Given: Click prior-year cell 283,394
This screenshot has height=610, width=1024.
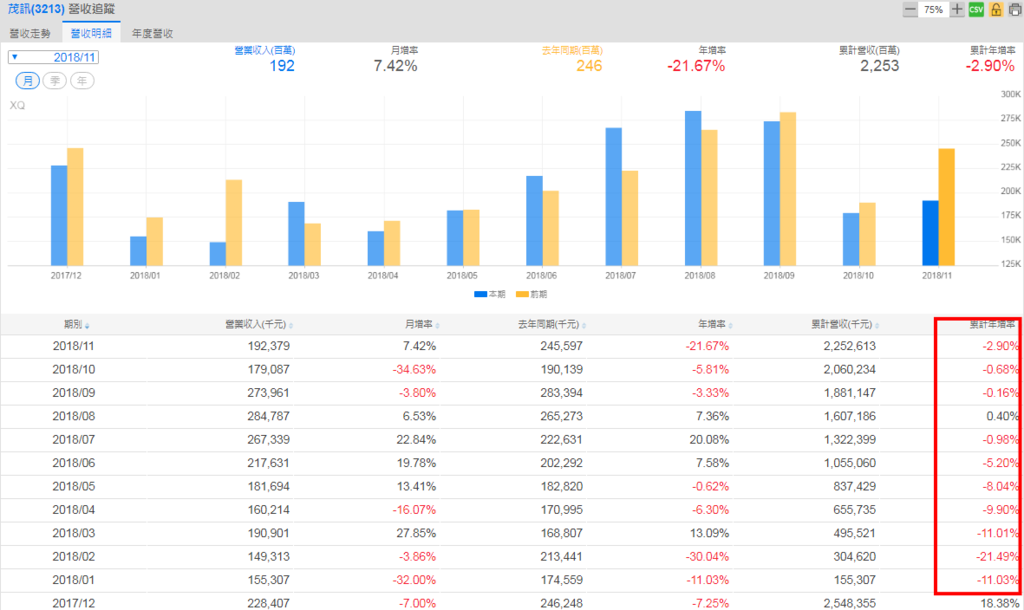Looking at the screenshot, I should pos(562,393).
